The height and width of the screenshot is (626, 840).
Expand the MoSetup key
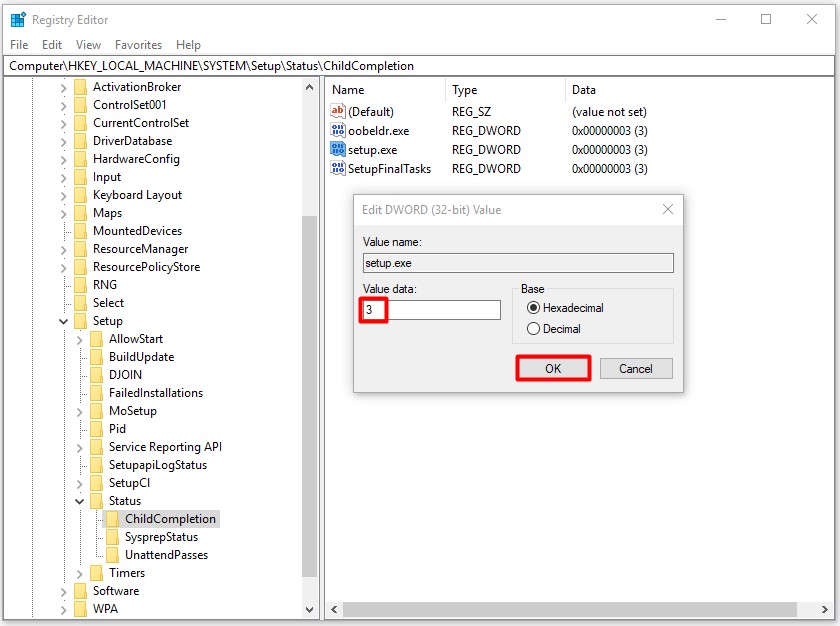click(x=79, y=412)
